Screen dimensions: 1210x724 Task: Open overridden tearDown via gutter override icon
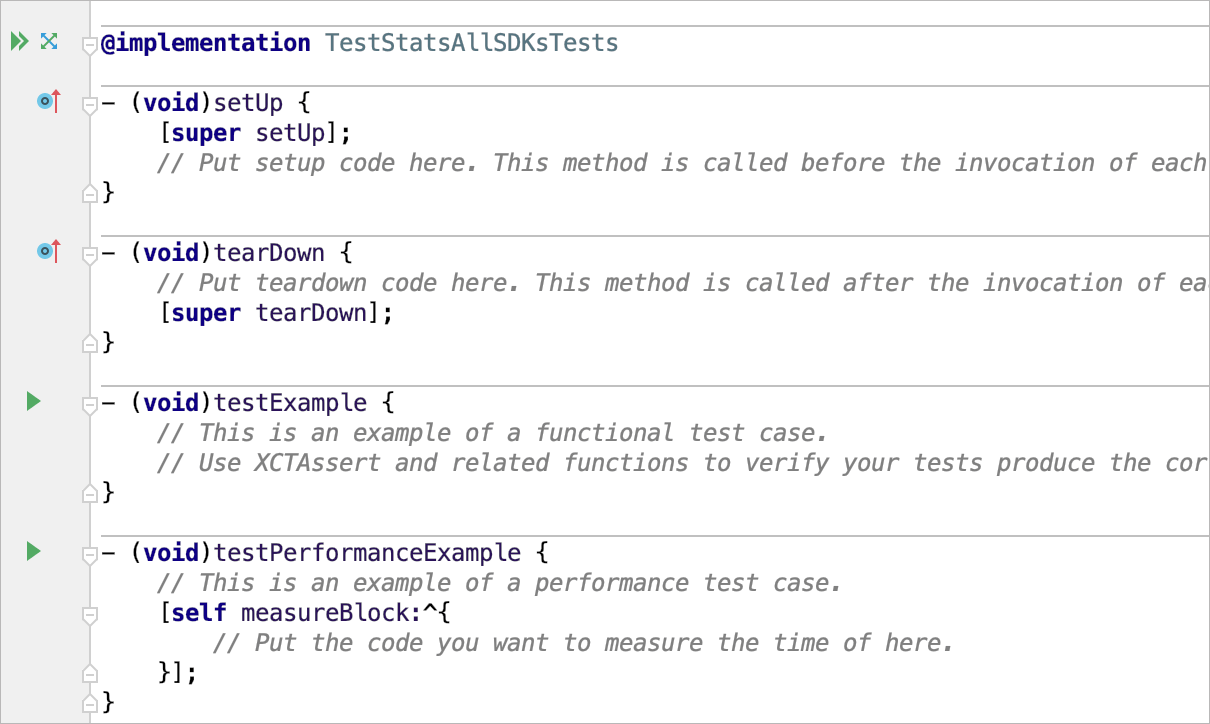[47, 252]
